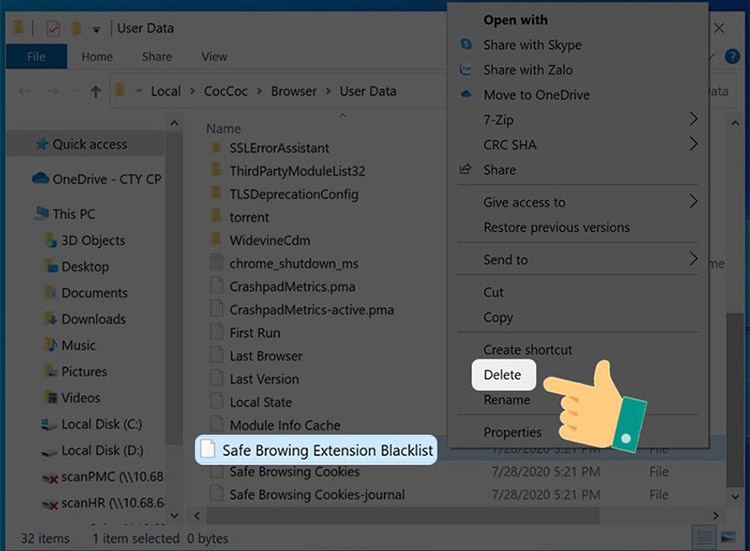Select Cut from the context menu
Image resolution: width=750 pixels, height=551 pixels.
tap(493, 292)
